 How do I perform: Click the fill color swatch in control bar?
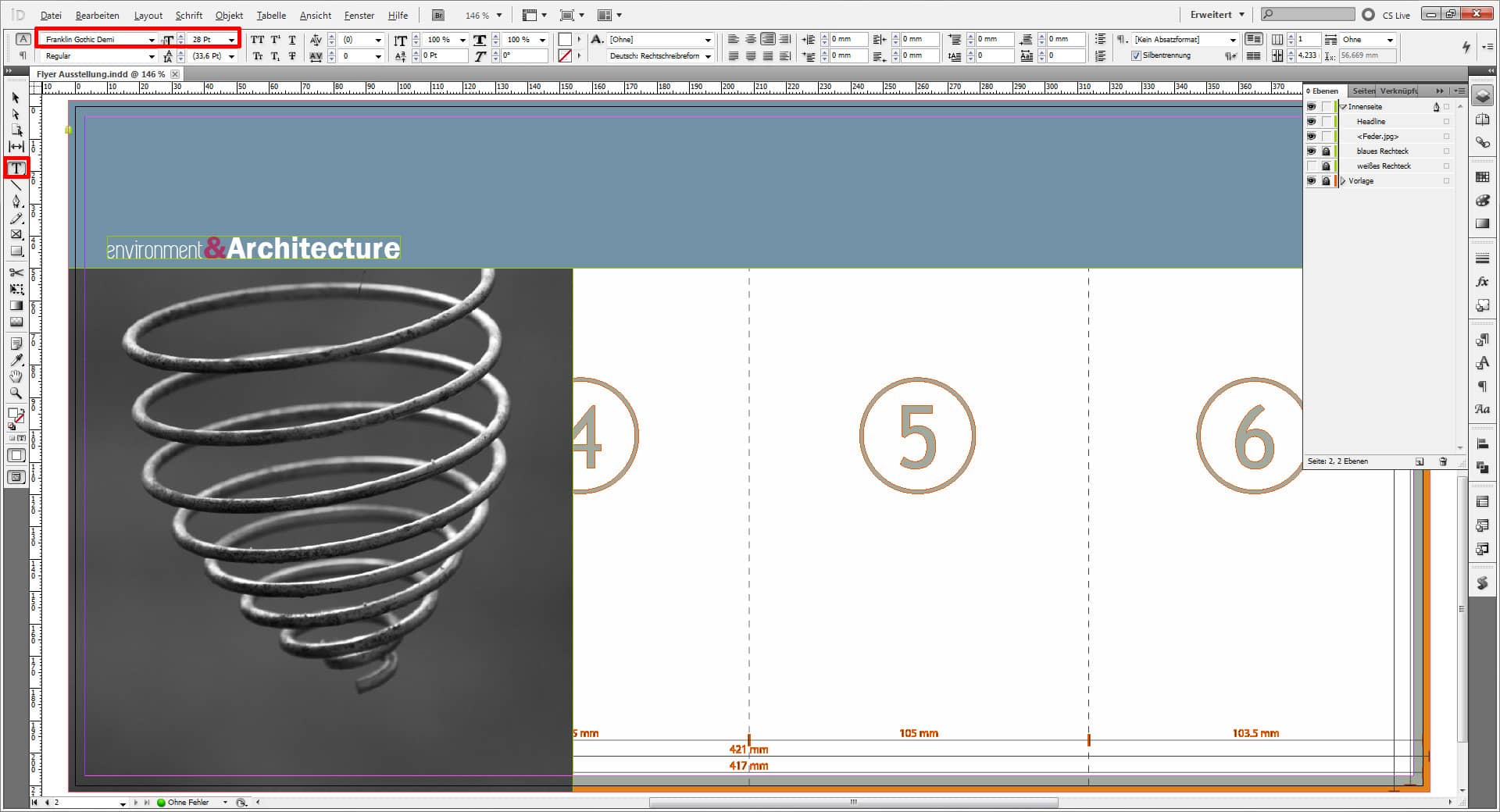tap(565, 40)
